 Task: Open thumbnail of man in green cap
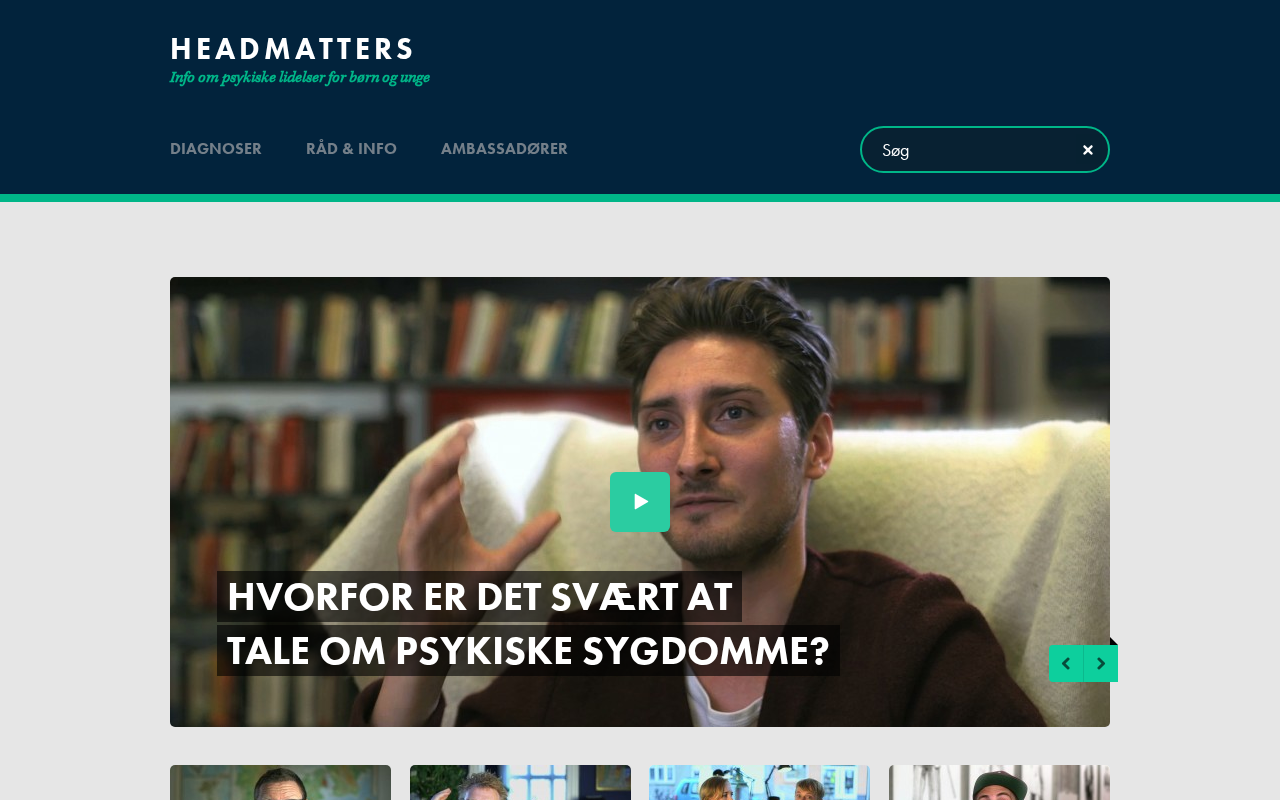pos(1000,783)
